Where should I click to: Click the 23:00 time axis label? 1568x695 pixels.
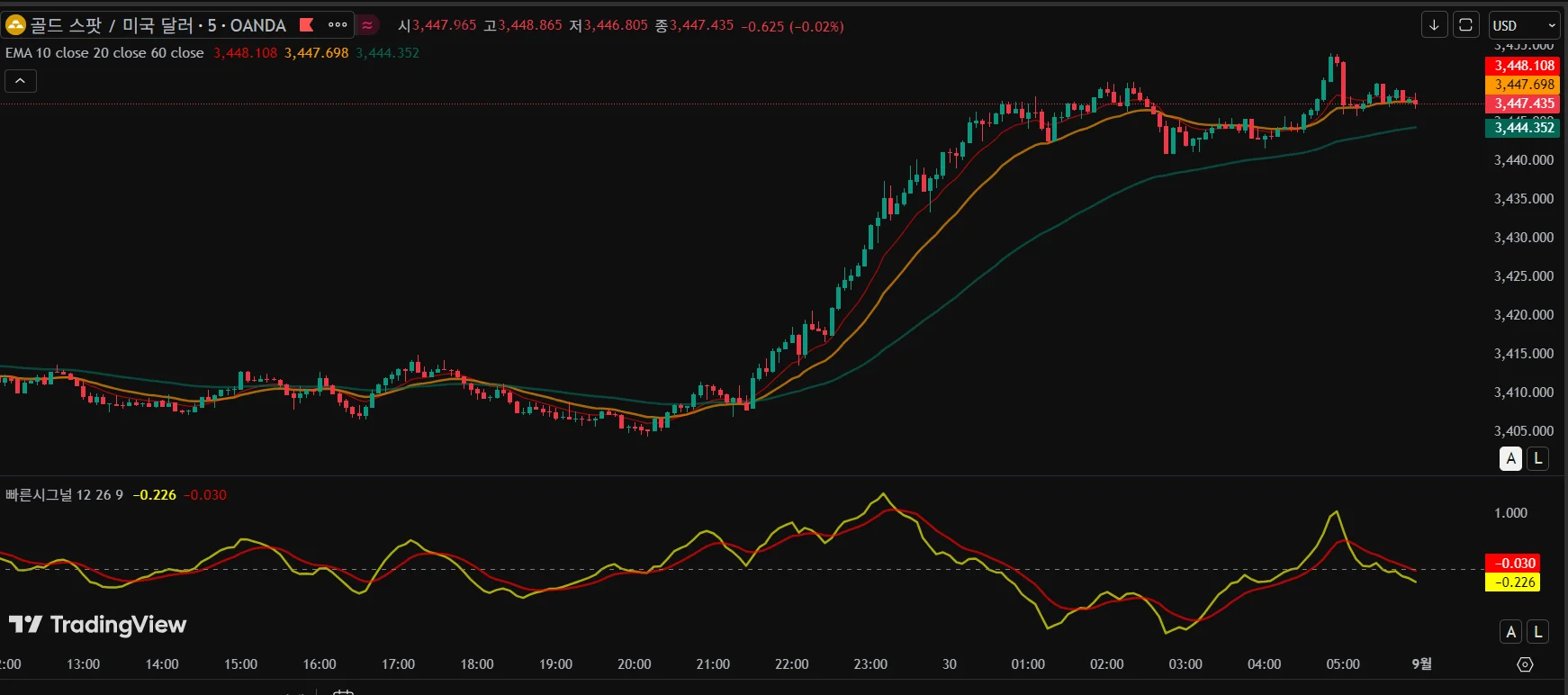tap(870, 664)
